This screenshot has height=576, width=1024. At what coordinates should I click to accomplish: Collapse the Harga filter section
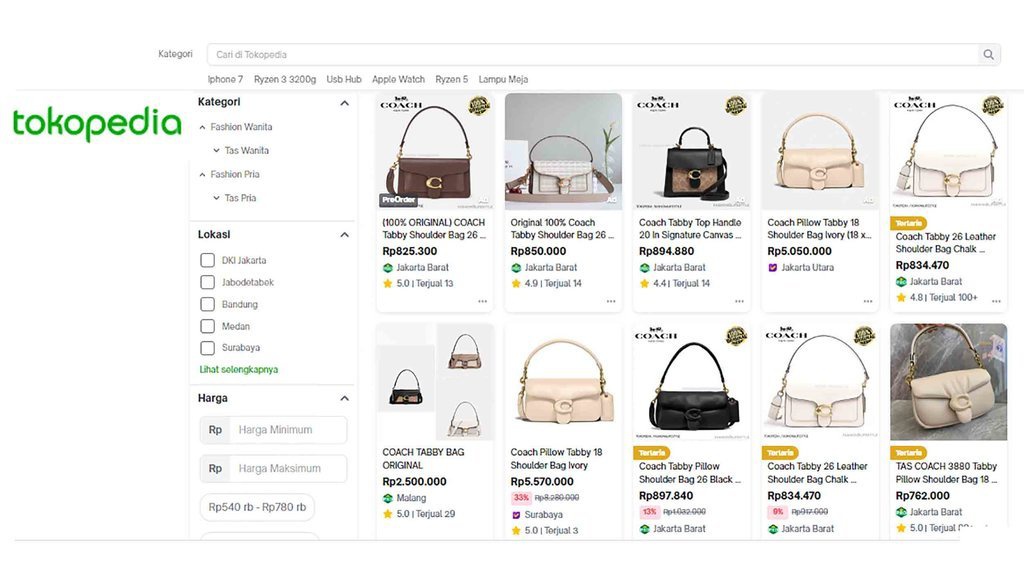tap(344, 398)
